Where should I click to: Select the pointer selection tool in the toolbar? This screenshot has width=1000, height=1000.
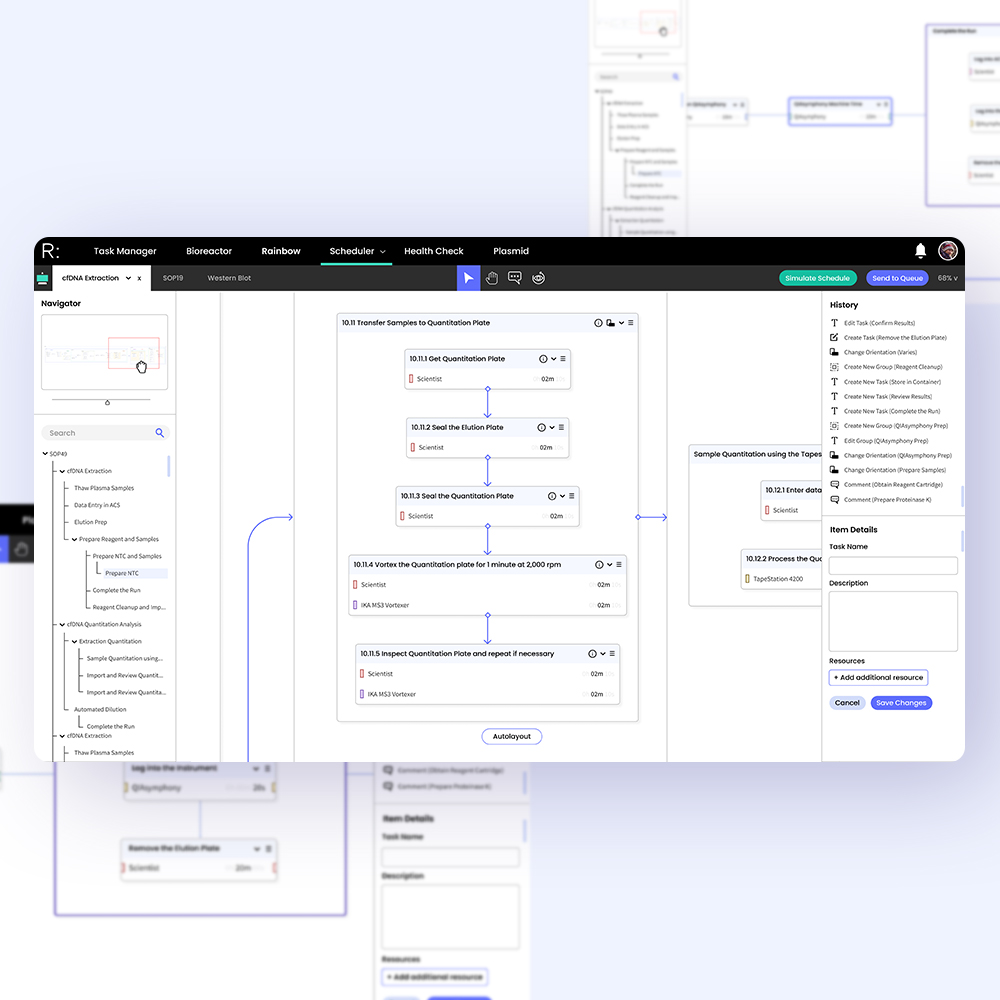coord(469,277)
